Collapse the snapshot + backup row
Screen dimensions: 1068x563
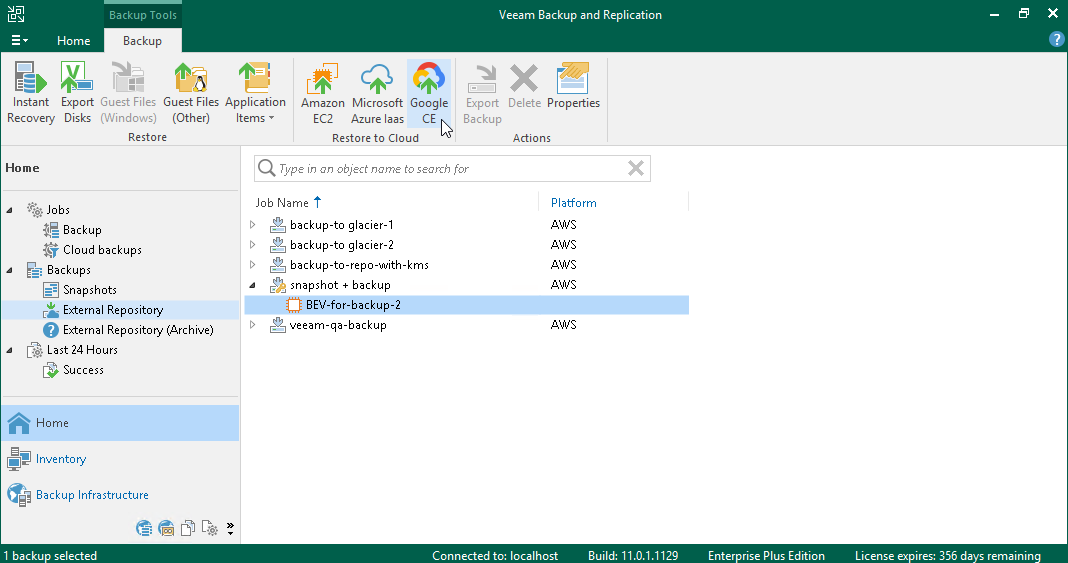(253, 285)
